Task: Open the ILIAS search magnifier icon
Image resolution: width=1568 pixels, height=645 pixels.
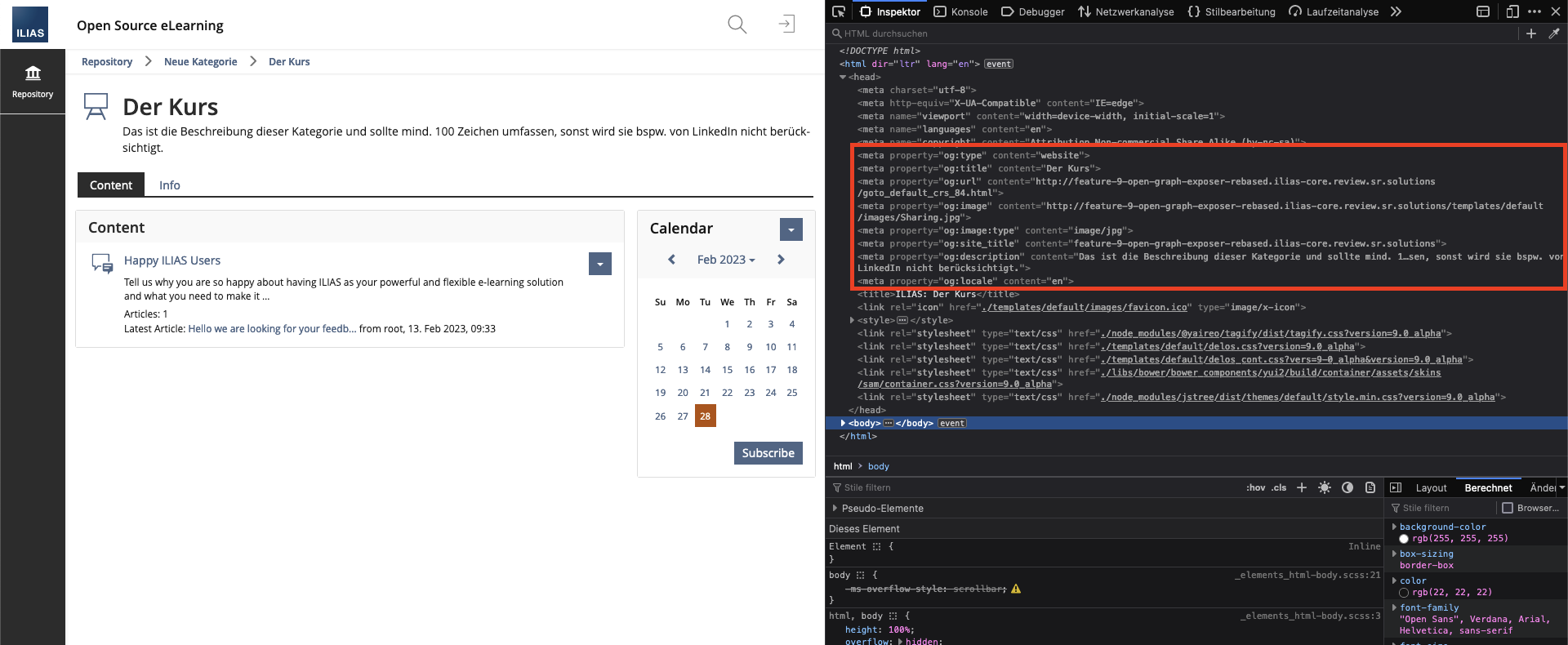Action: (x=737, y=24)
